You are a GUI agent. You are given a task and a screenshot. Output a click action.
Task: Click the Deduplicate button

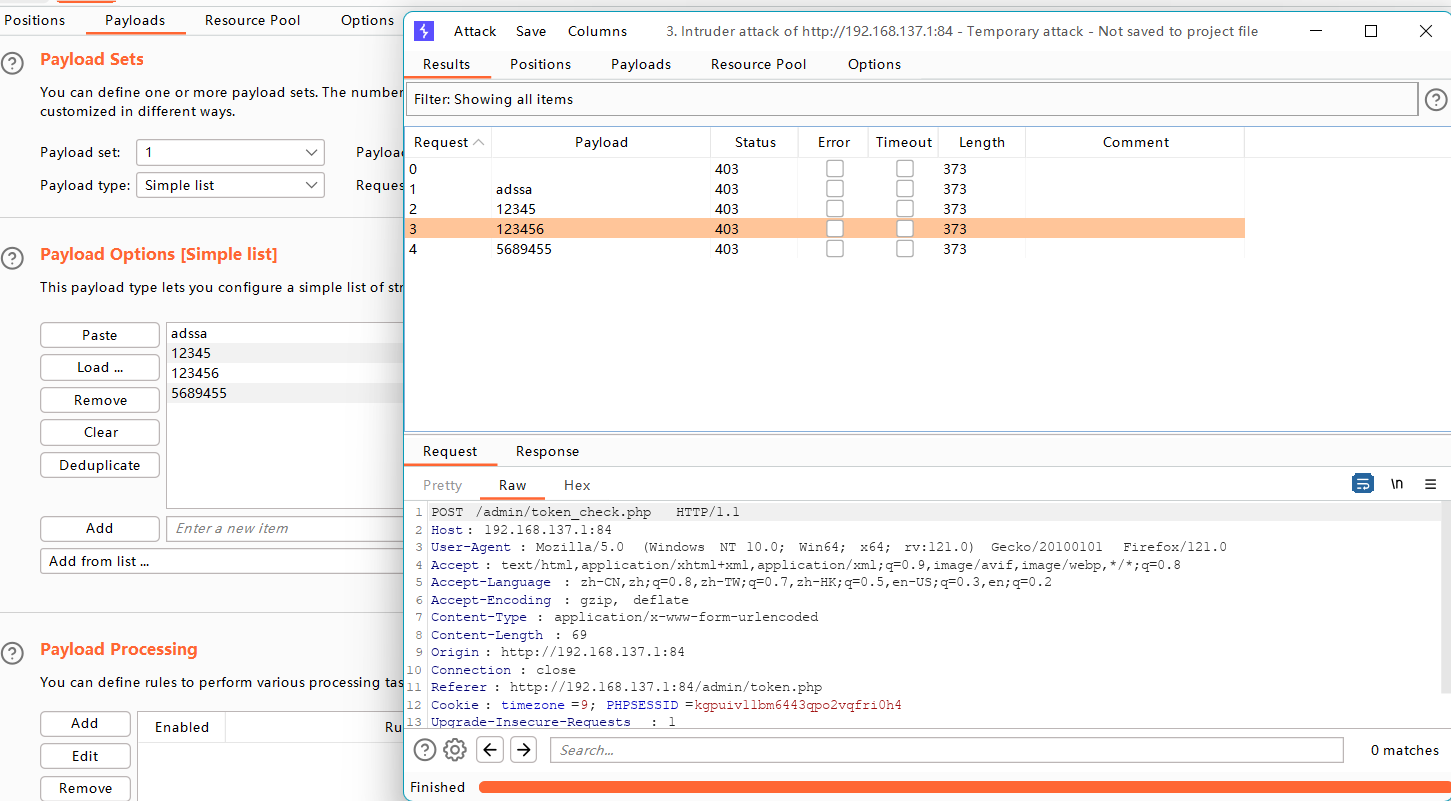tap(100, 465)
